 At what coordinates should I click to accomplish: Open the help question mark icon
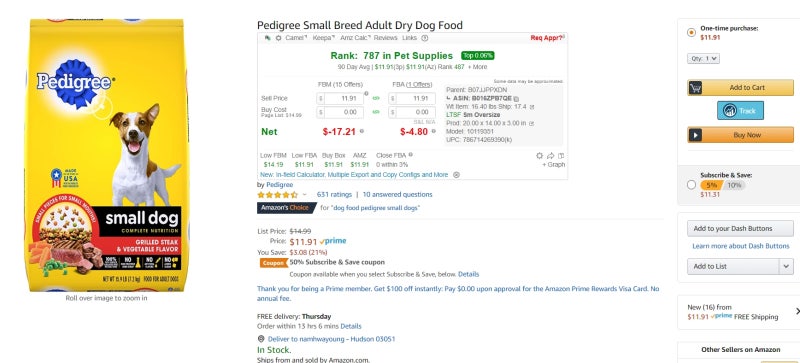click(x=424, y=38)
